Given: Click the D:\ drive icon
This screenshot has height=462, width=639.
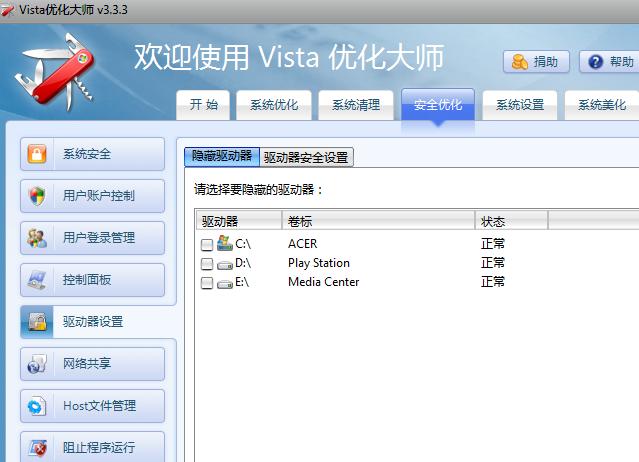Looking at the screenshot, I should point(225,265).
